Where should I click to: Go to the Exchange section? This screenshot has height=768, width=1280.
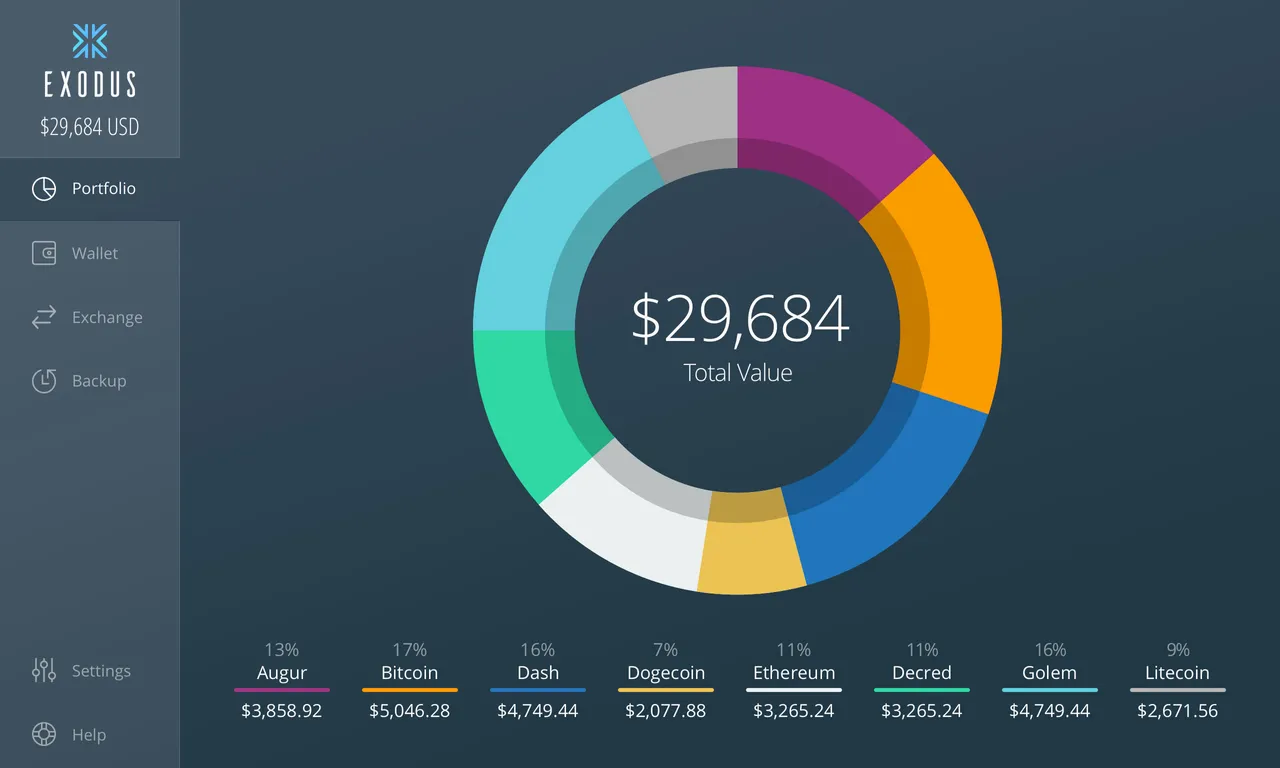click(90, 317)
